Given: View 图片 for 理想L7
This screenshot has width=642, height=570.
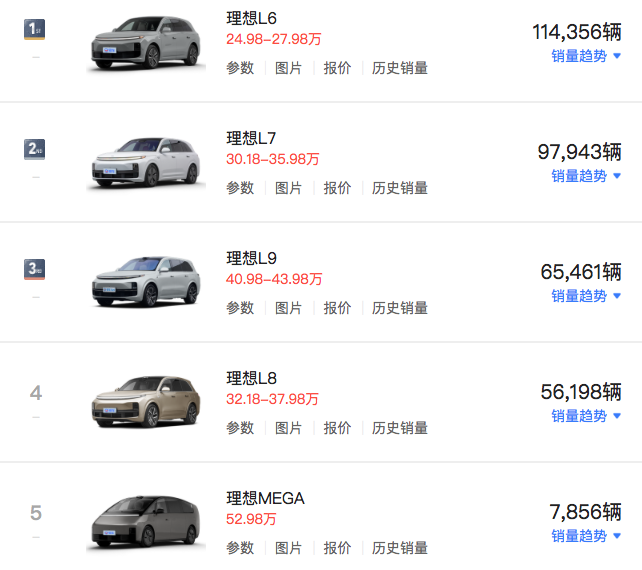Looking at the screenshot, I should click(288, 188).
